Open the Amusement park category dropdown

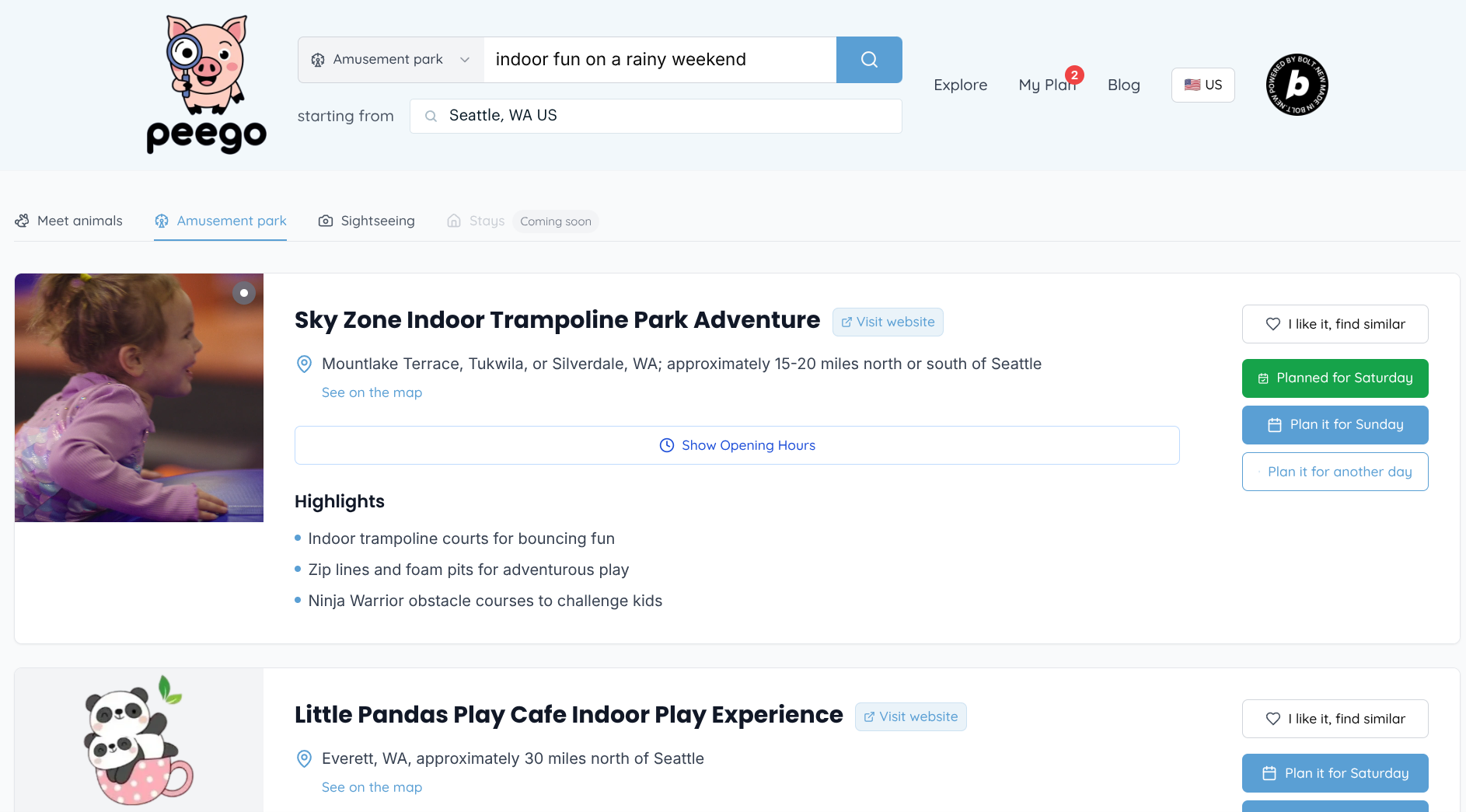(391, 60)
